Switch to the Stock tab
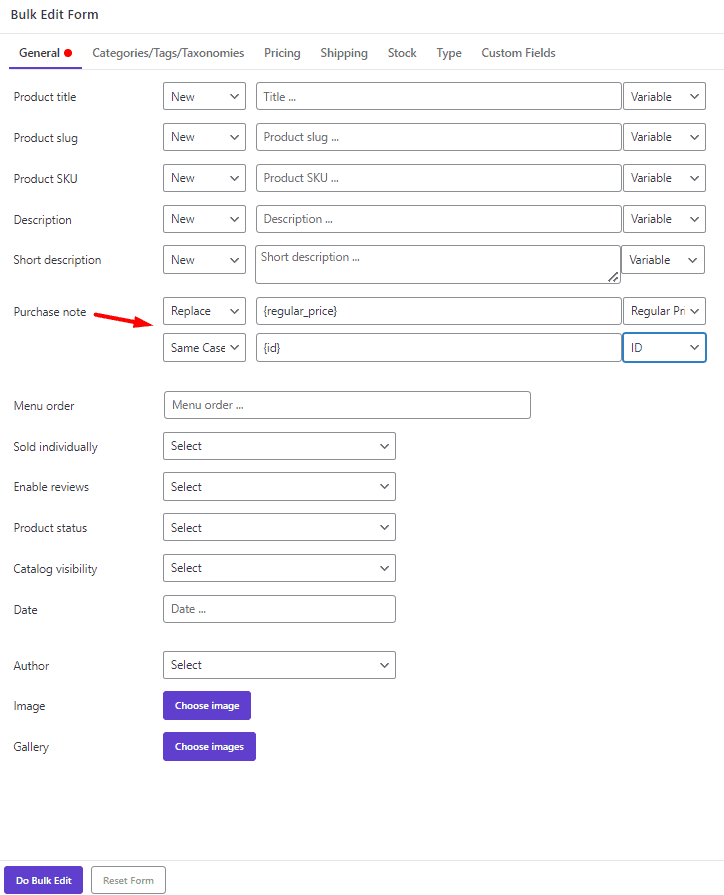 [x=402, y=53]
